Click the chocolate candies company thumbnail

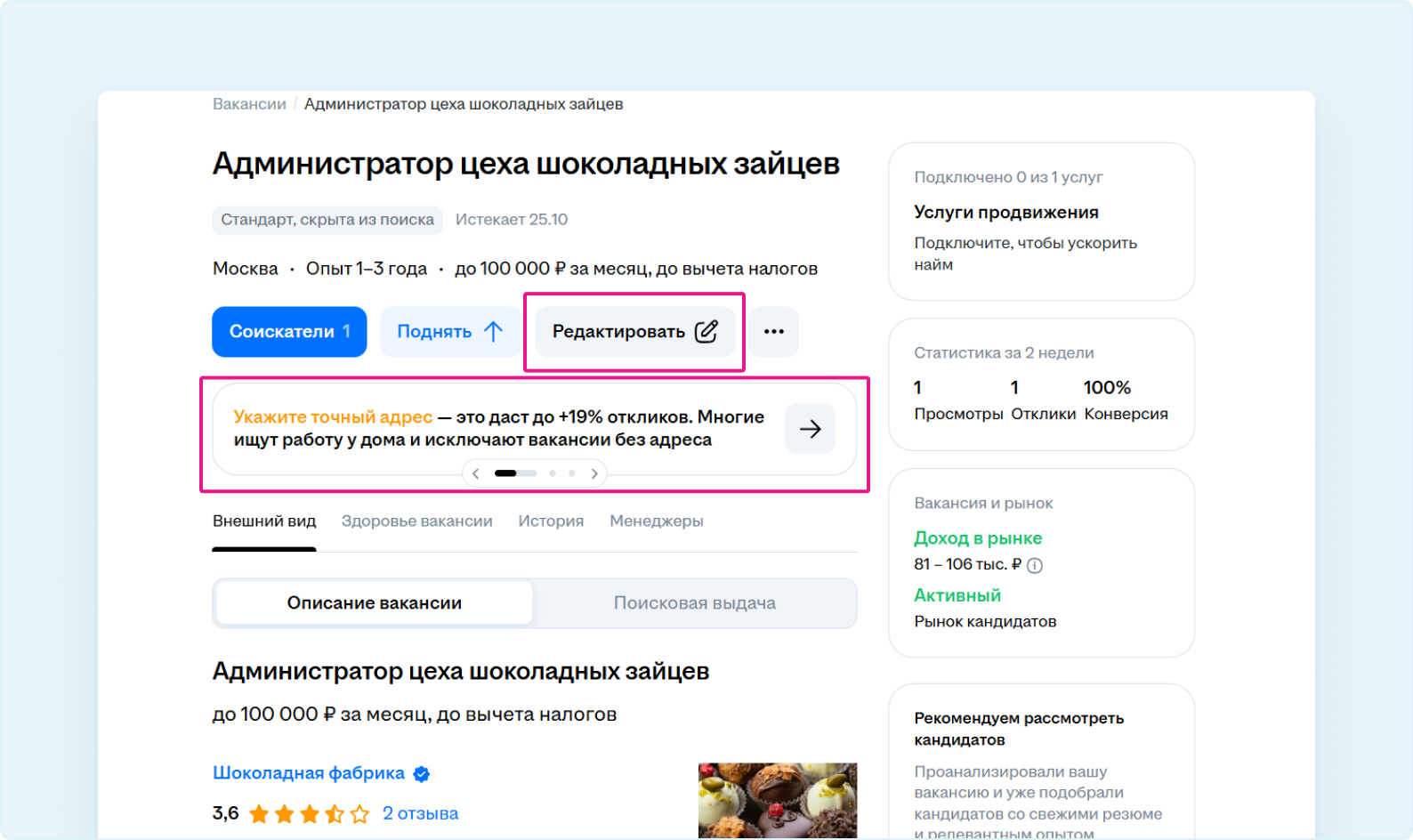pos(777,800)
